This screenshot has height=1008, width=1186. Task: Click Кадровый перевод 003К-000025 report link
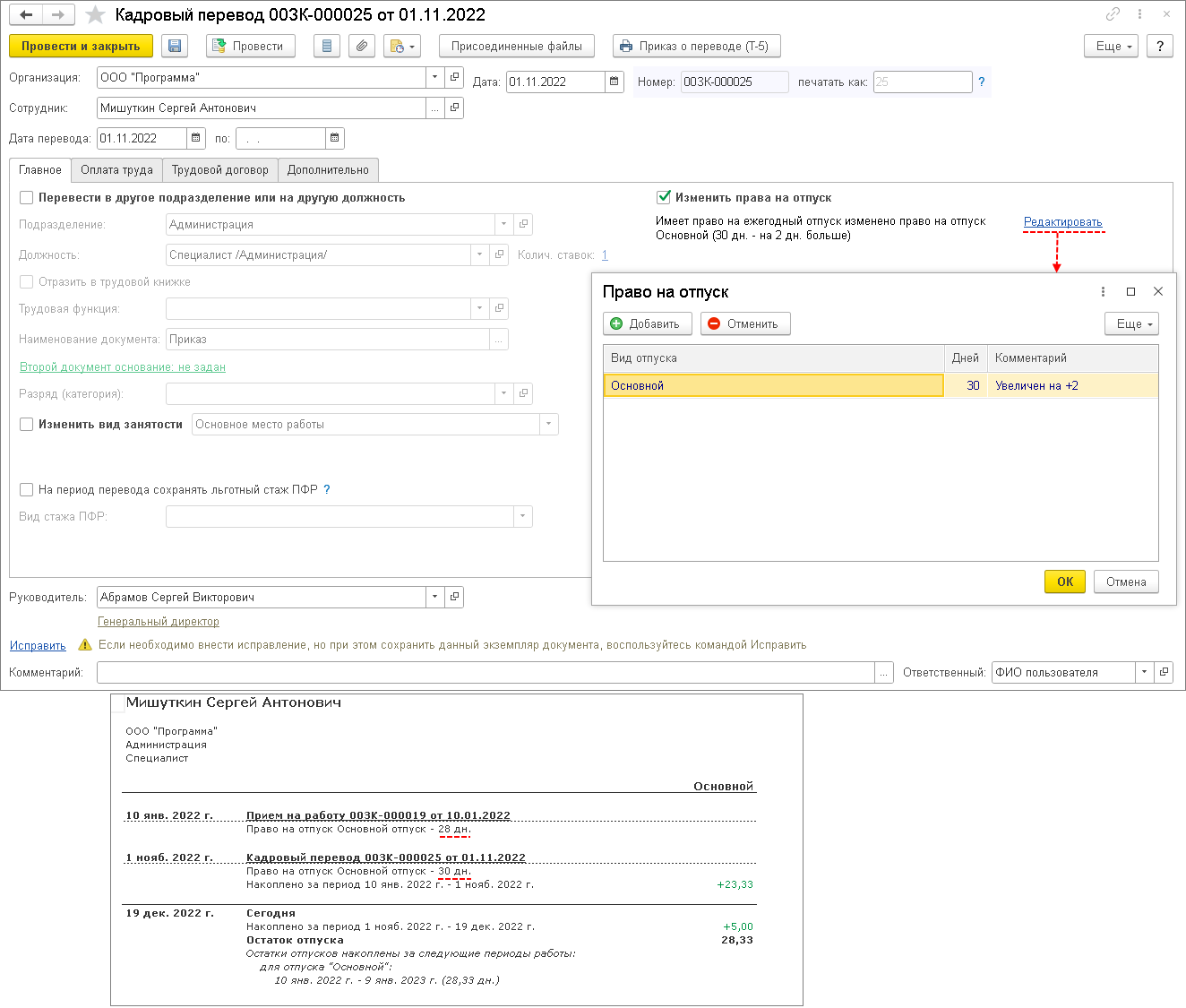pos(386,857)
